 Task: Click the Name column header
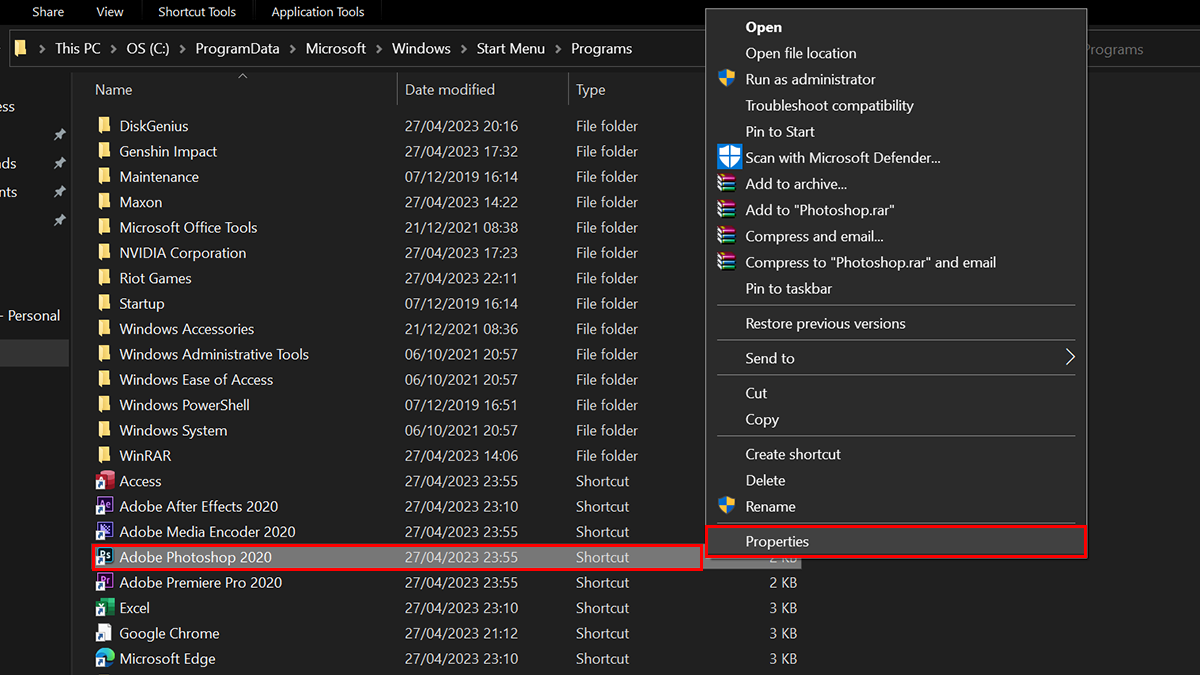click(114, 90)
